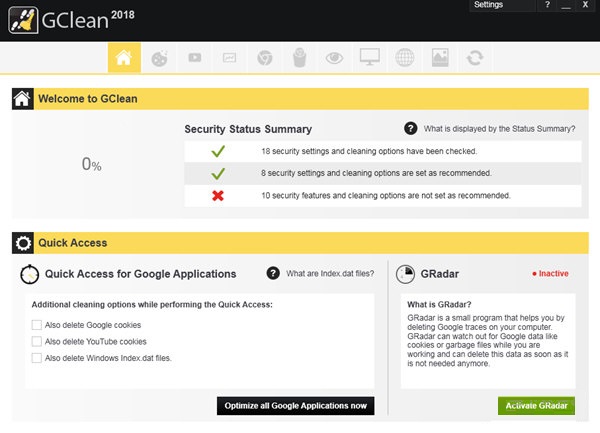Check Also delete YouTube cookies
This screenshot has height=433, width=600.
pos(37,341)
